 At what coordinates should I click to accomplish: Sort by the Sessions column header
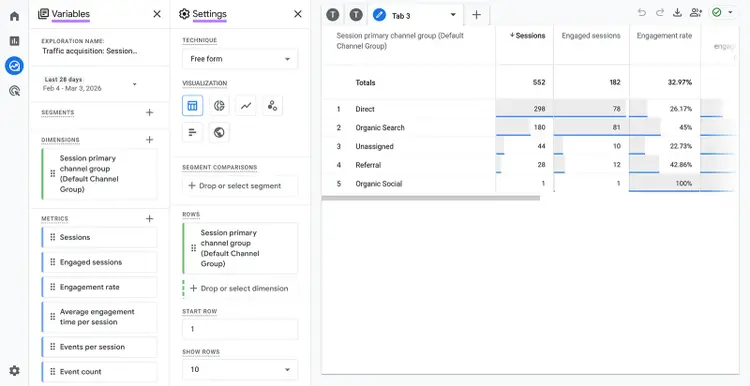click(527, 35)
